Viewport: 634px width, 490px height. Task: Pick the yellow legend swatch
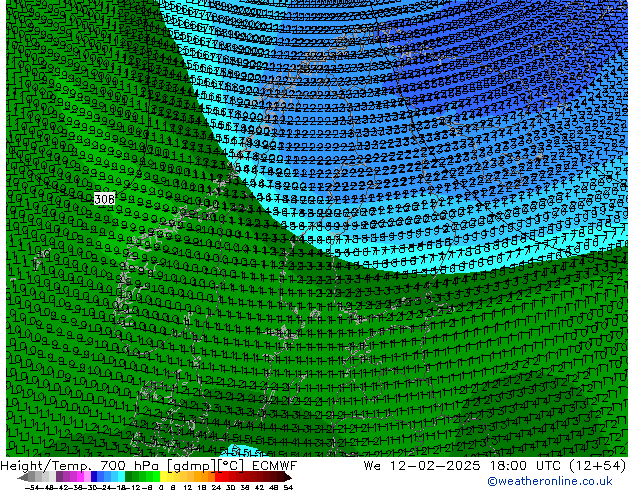pos(163,477)
